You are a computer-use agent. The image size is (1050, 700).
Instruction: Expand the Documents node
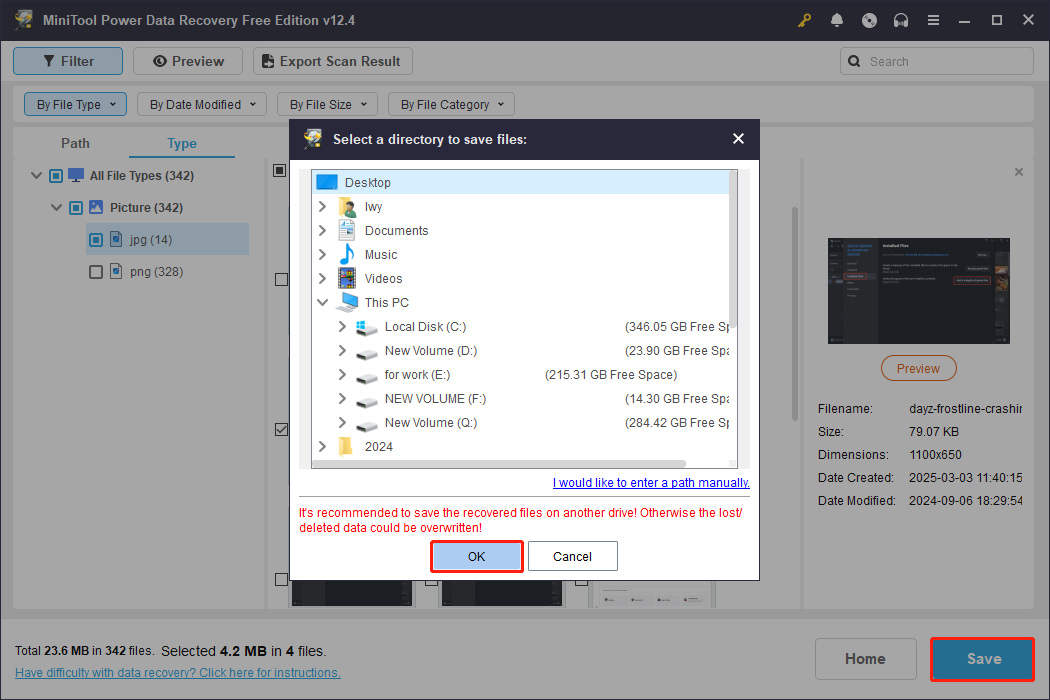pyautogui.click(x=323, y=230)
